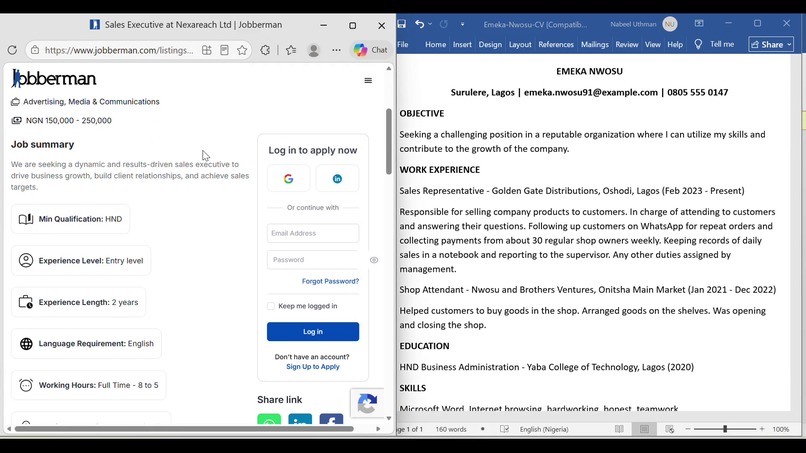806x453 pixels.
Task: Click the Working Hours Full Time card
Action: coord(88,385)
